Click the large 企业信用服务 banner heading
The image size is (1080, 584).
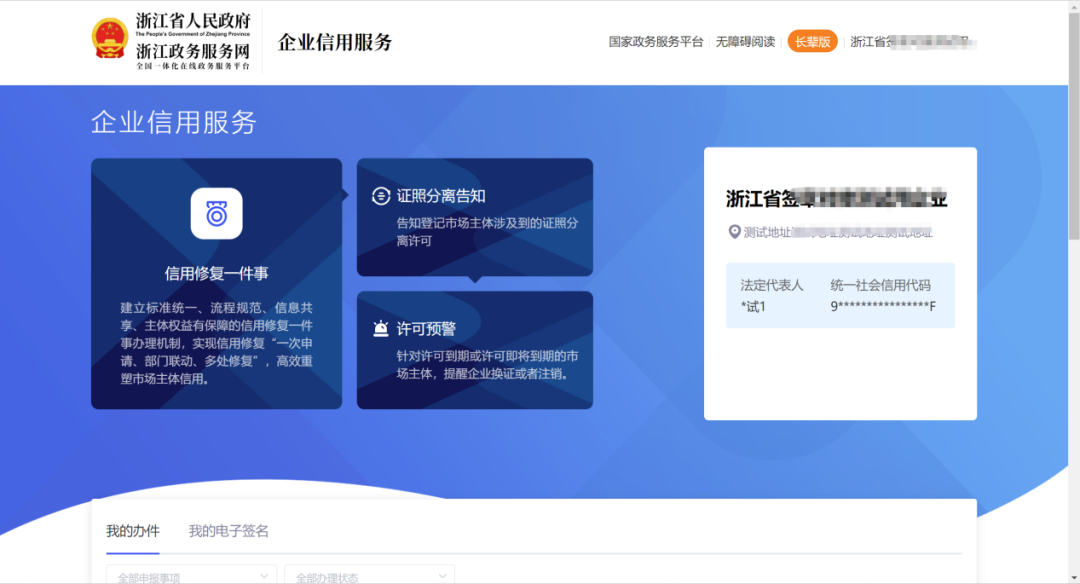174,123
